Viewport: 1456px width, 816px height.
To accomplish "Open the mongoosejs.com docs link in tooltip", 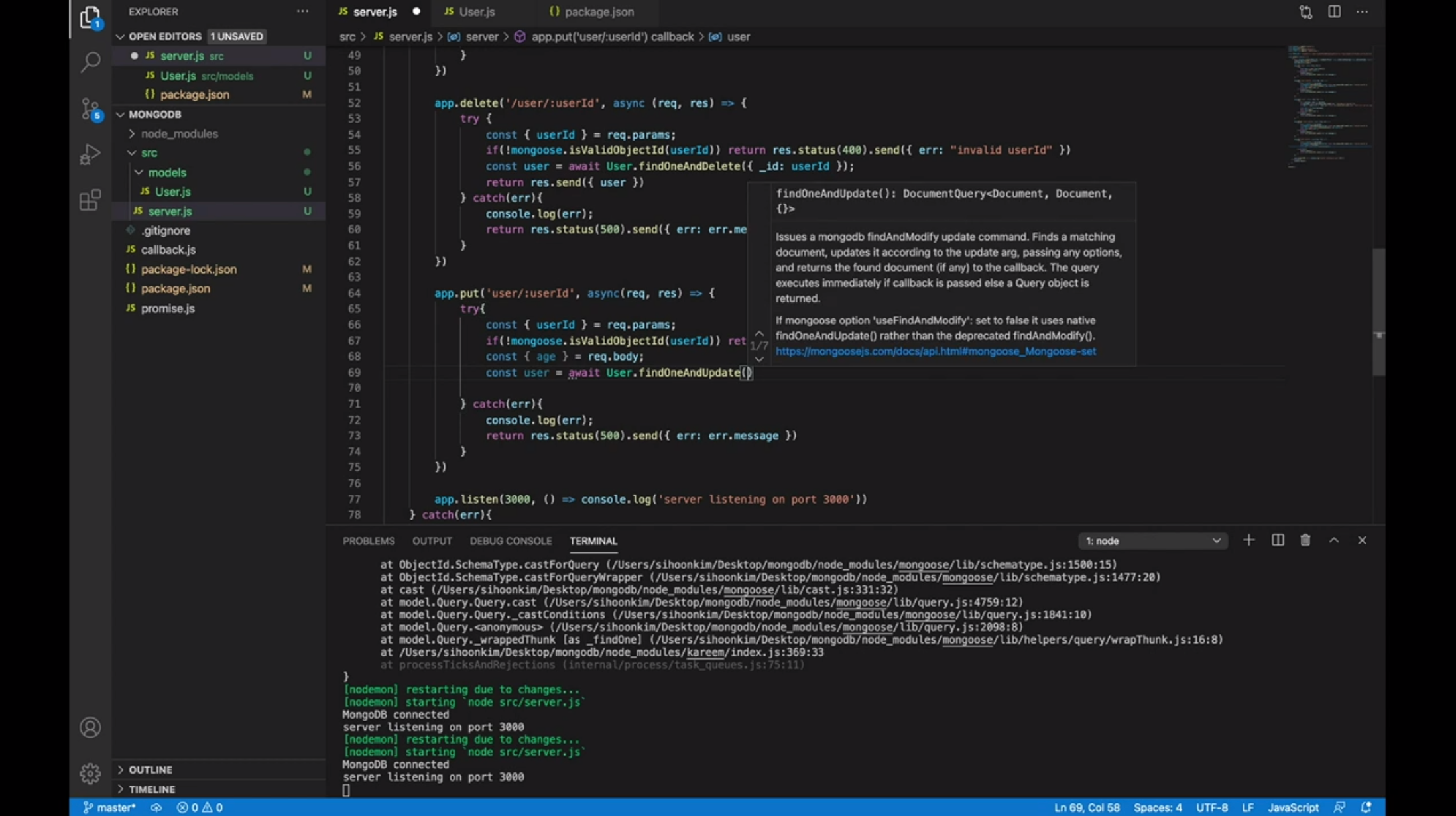I will (x=936, y=351).
